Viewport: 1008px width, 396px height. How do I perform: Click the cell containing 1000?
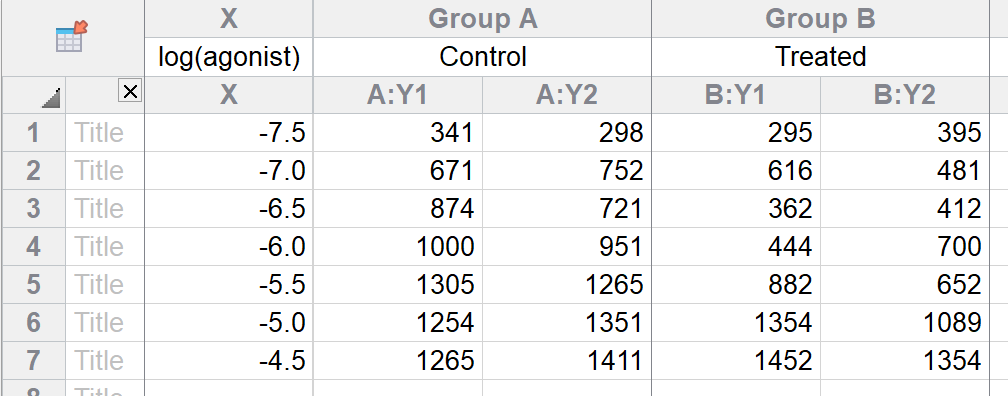point(397,247)
